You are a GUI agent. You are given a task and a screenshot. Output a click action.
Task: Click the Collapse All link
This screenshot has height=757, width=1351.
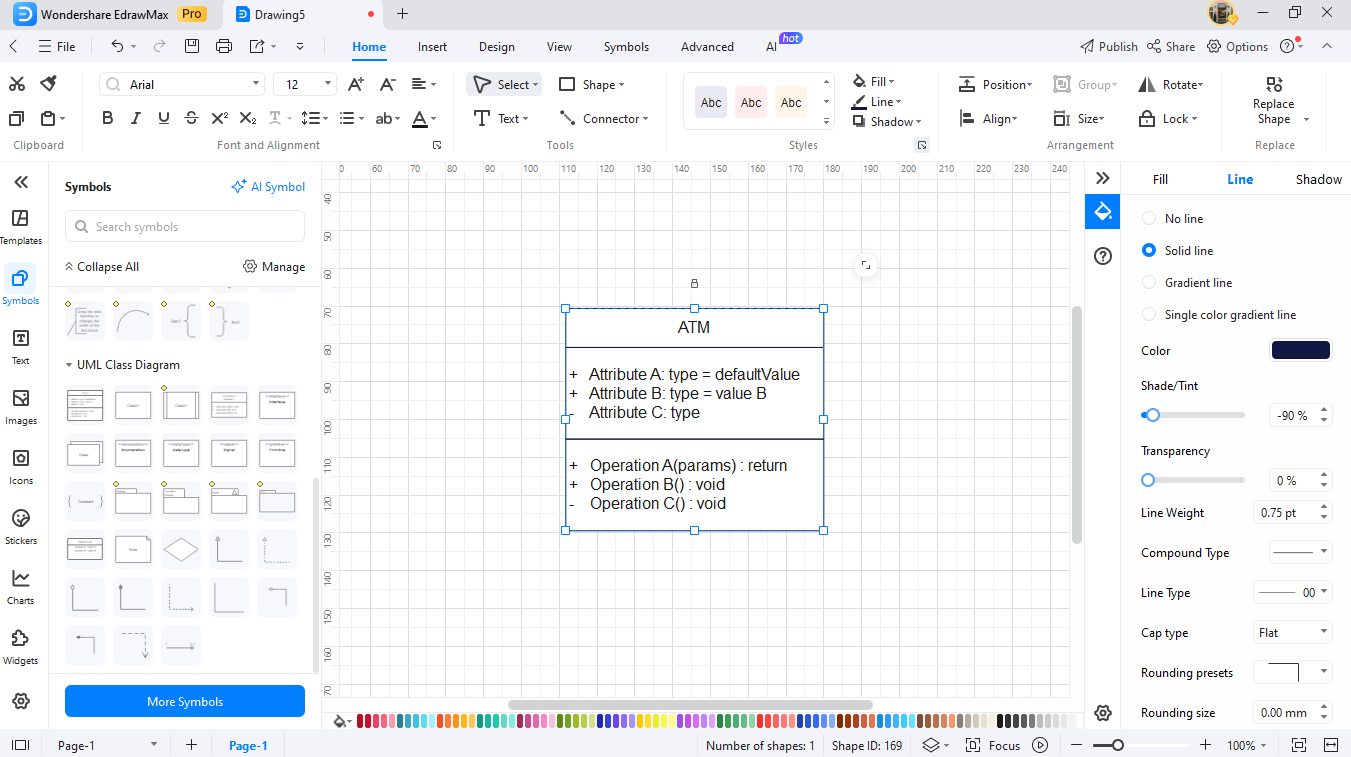point(101,267)
